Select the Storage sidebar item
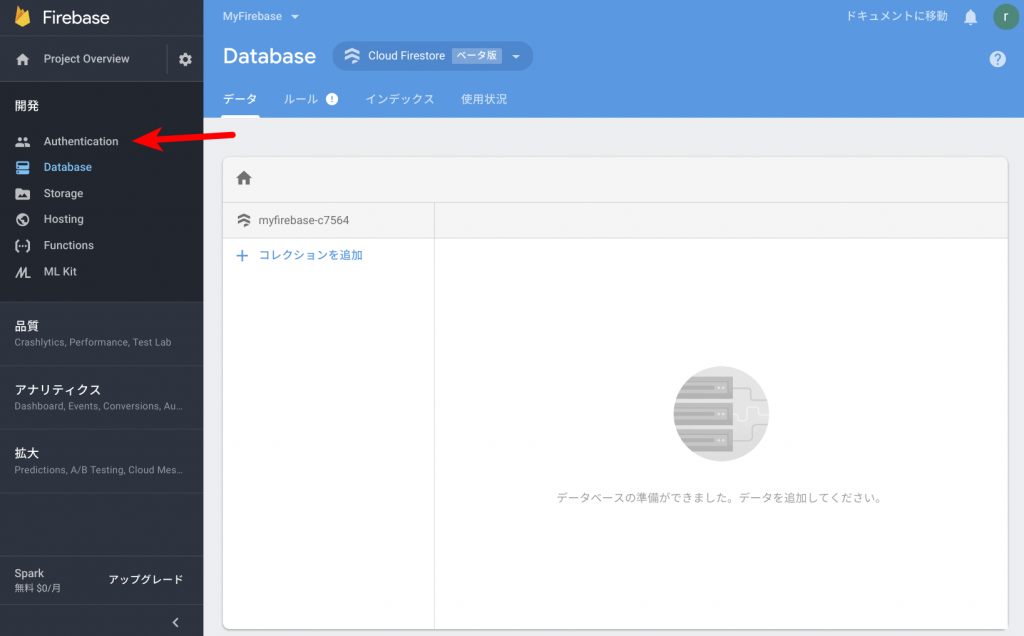The image size is (1024, 636). point(64,193)
